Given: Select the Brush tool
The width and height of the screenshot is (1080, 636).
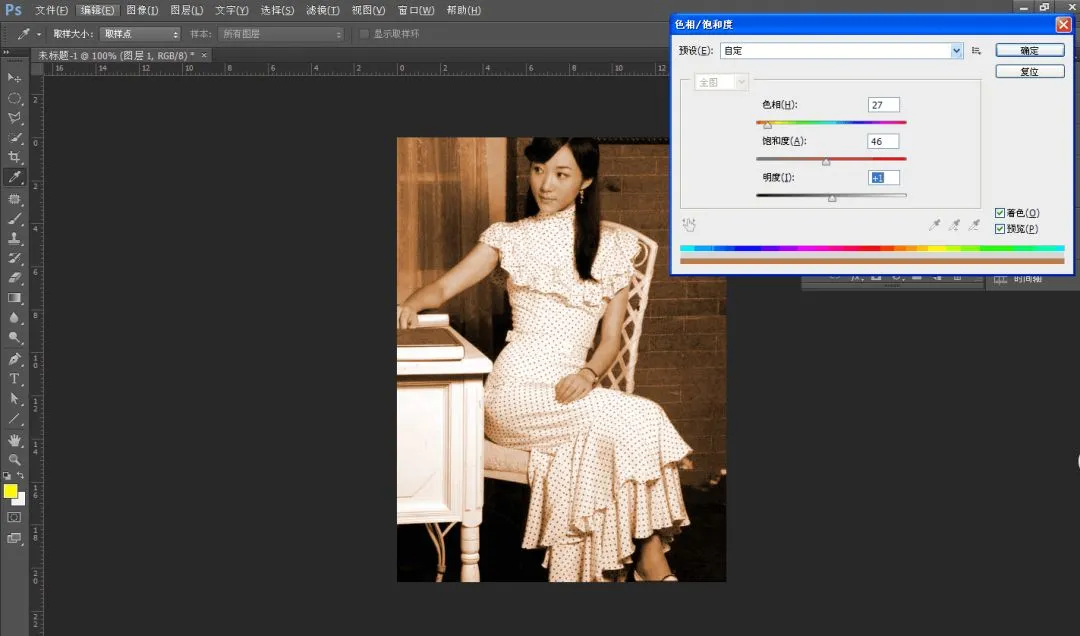Looking at the screenshot, I should point(14,219).
